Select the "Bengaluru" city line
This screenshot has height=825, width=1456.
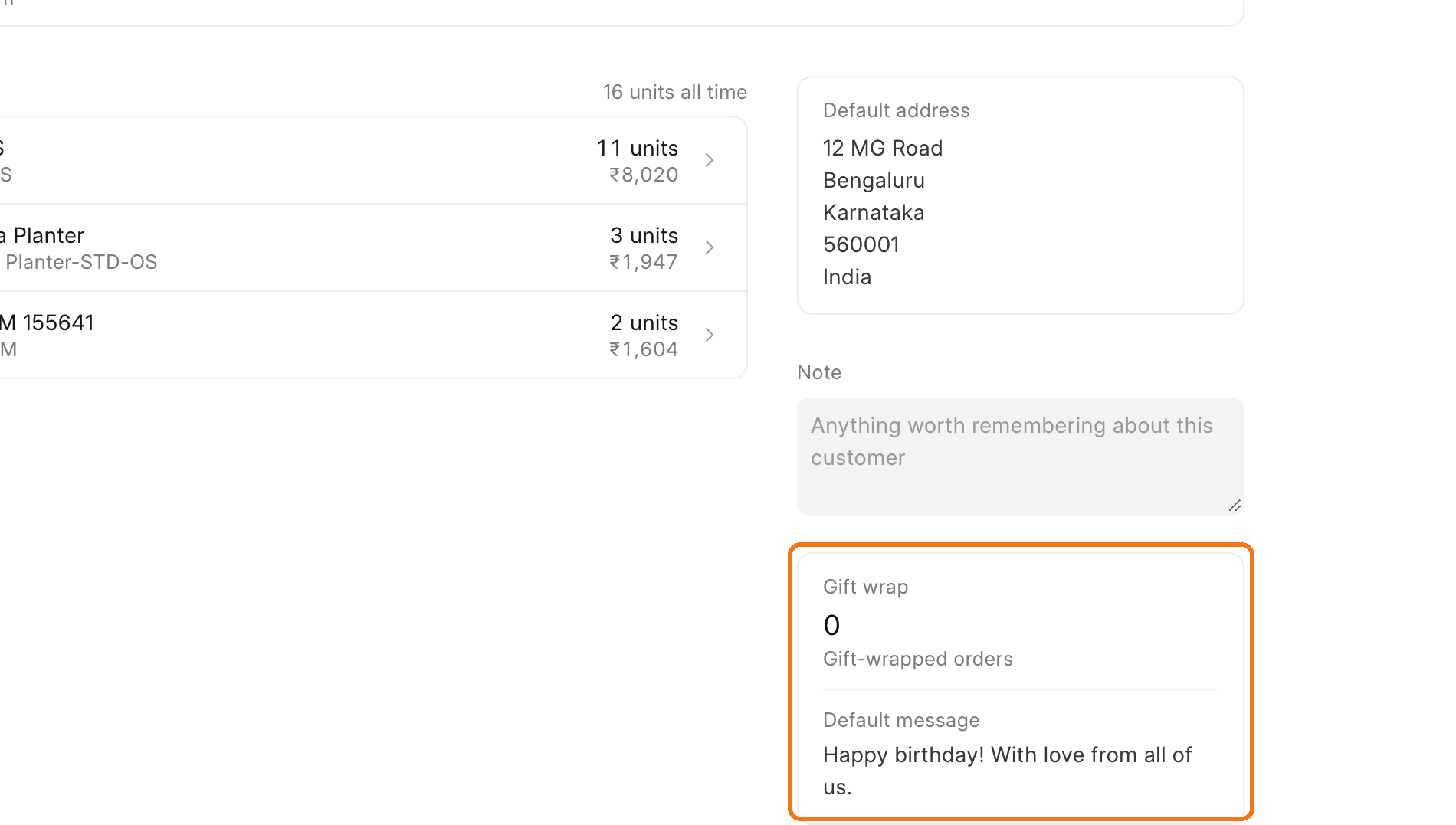point(874,180)
